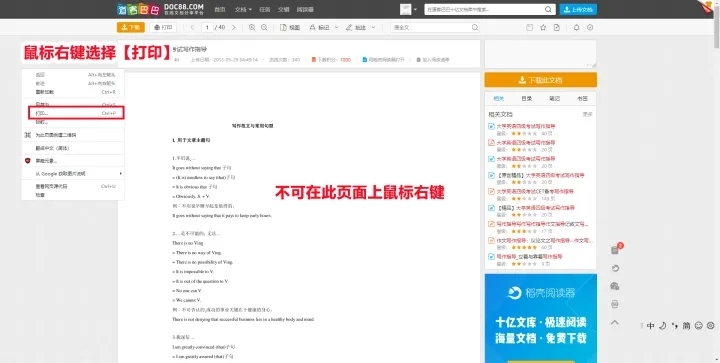Click the IME smiley emoji icon
Screen dimensions: 720x363
click(x=698, y=326)
